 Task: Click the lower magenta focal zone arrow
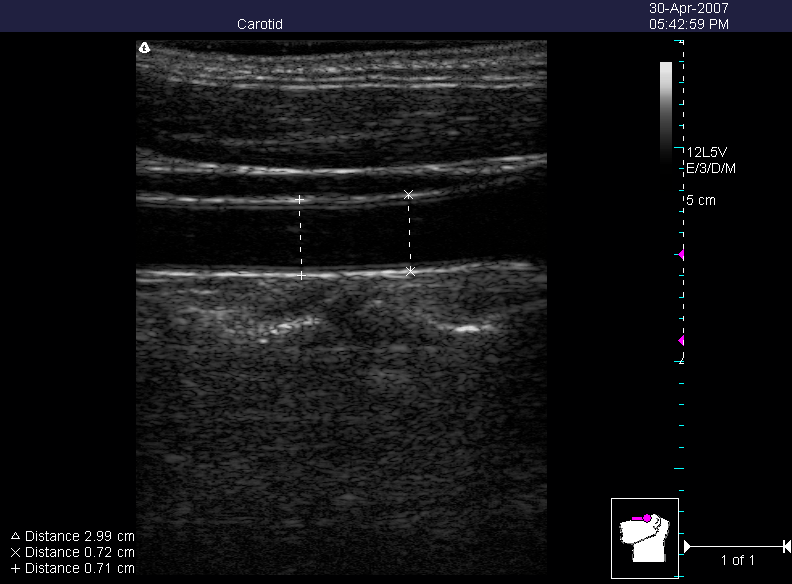point(681,341)
